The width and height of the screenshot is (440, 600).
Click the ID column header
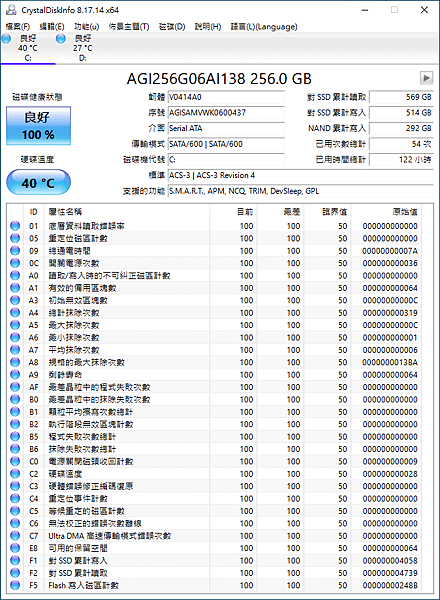tap(34, 212)
